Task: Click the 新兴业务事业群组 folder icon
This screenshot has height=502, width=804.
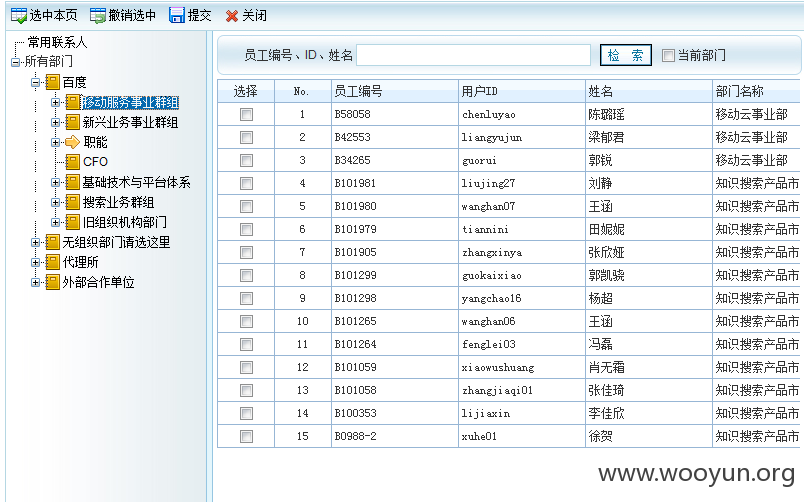Action: [73, 122]
